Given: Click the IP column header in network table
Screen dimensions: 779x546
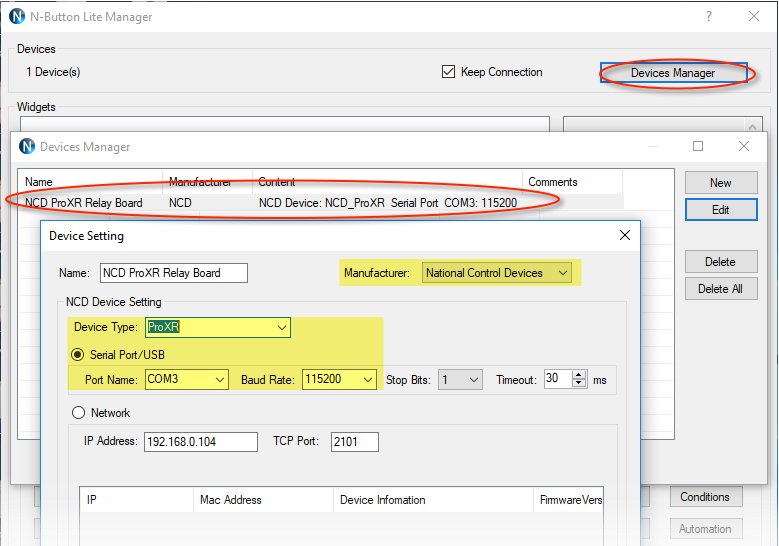Looking at the screenshot, I should [x=137, y=500].
